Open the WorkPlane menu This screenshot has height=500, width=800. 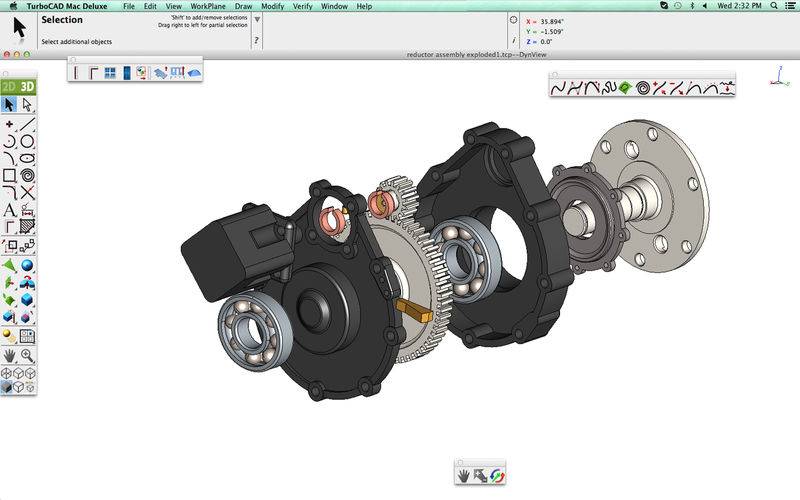click(209, 6)
